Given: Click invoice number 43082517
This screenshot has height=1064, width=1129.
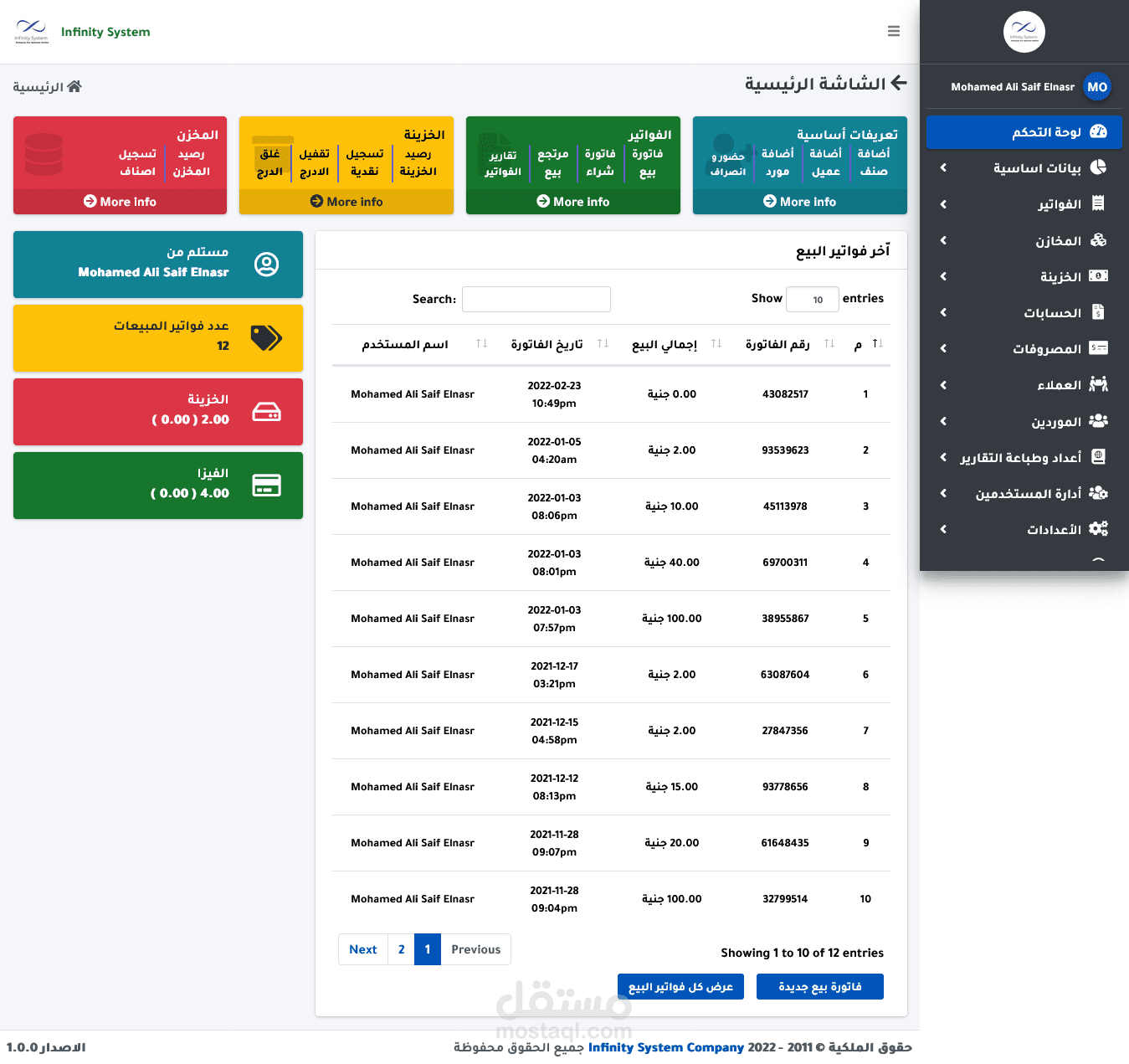Looking at the screenshot, I should pyautogui.click(x=785, y=394).
